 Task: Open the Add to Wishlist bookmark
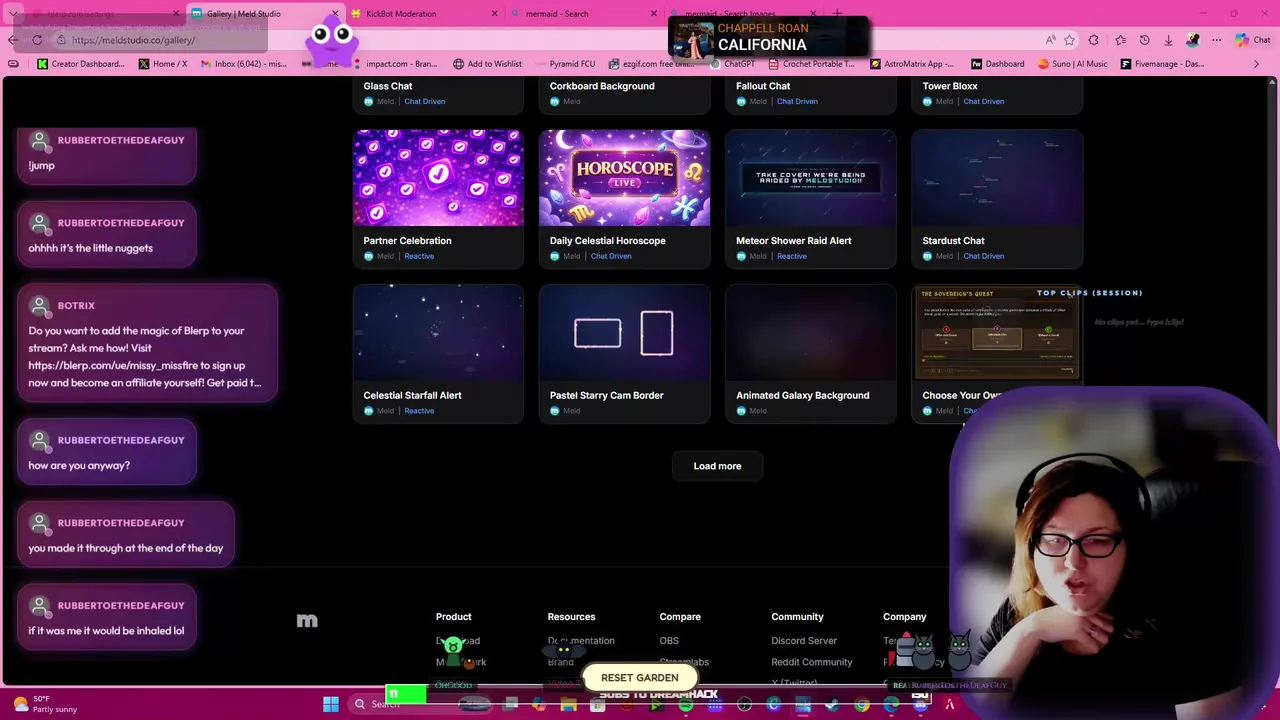[x=487, y=64]
